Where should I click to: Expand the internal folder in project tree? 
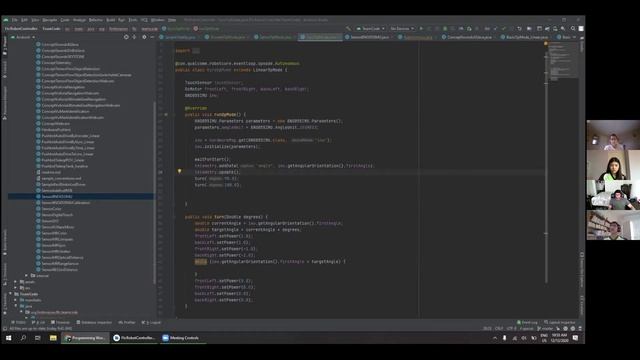[x=27, y=276]
